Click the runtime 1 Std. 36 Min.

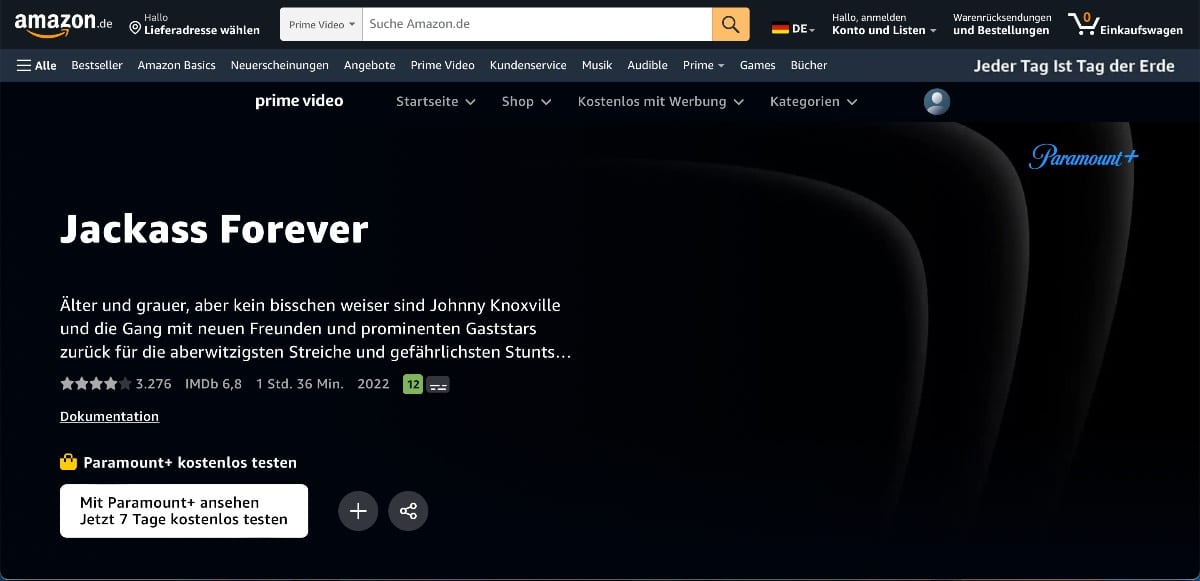coord(299,384)
